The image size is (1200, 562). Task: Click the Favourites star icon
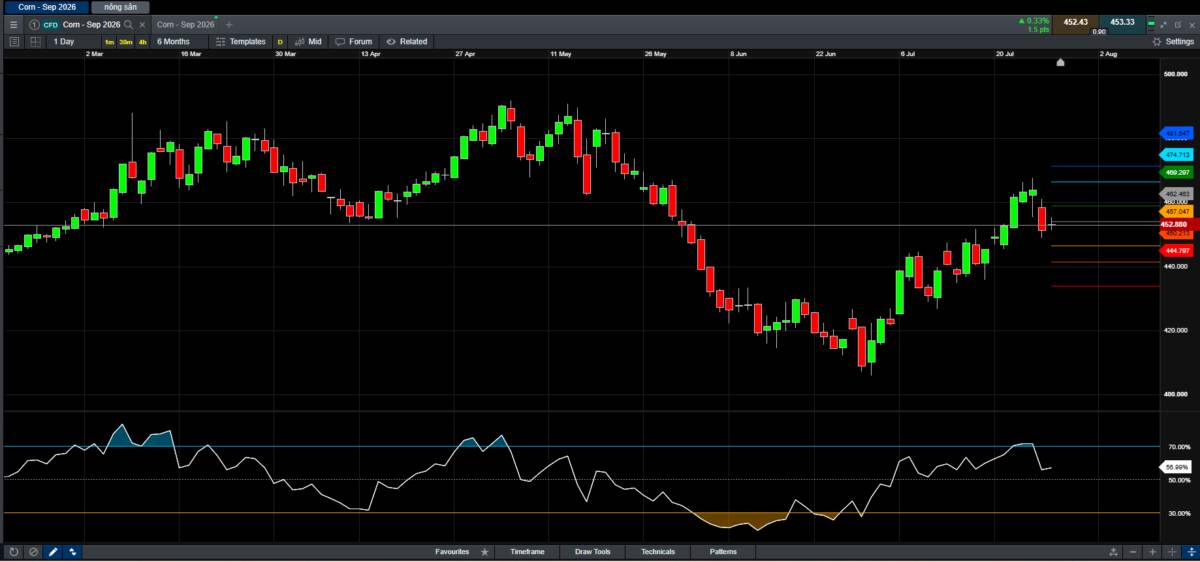pos(485,551)
